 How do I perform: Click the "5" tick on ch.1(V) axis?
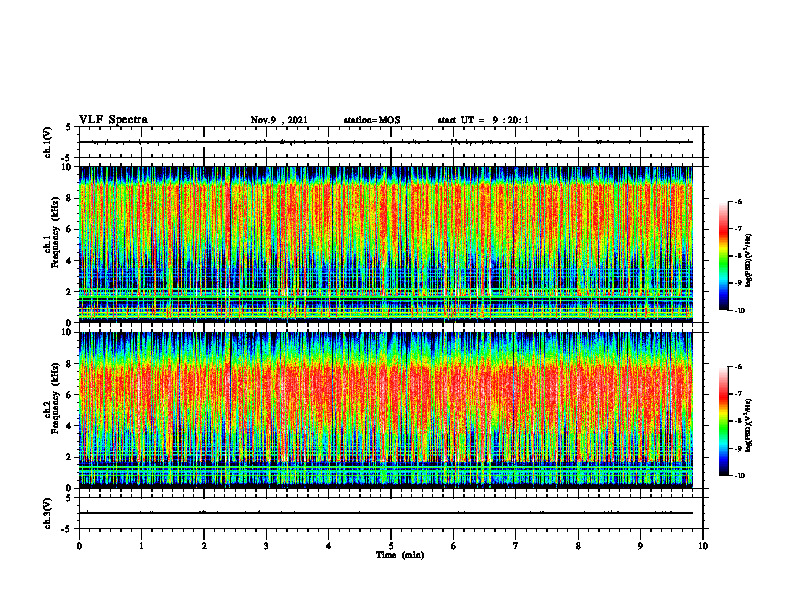[x=69, y=127]
